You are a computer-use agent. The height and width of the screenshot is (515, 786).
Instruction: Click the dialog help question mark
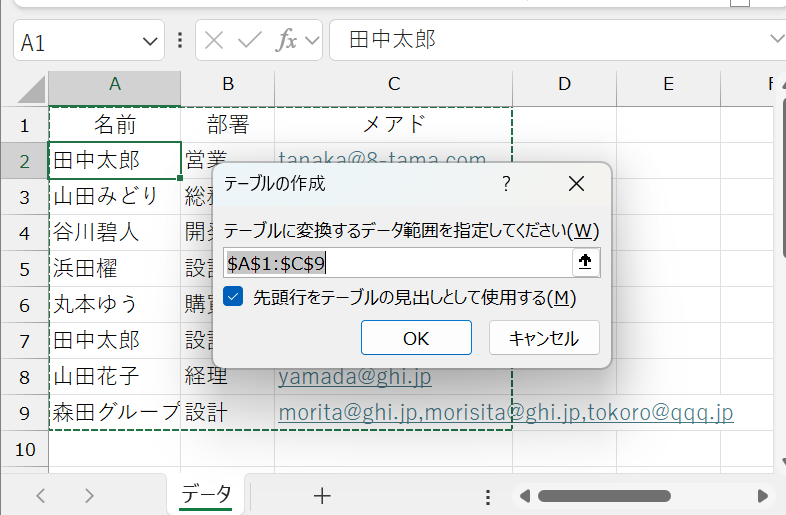(x=506, y=184)
